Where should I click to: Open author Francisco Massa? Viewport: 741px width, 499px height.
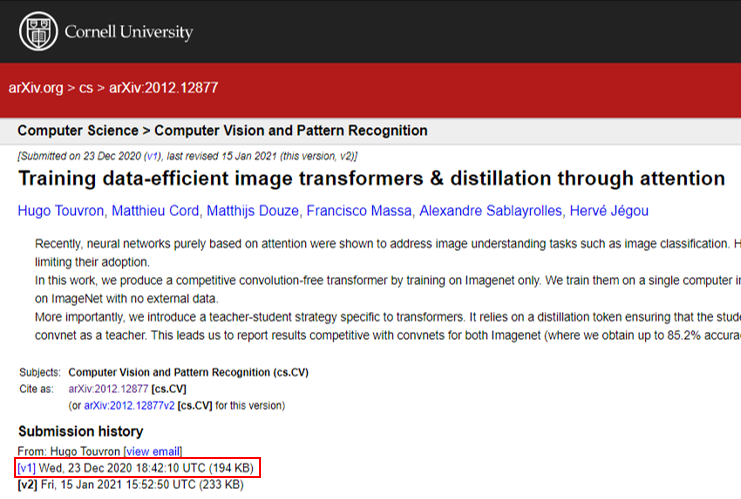tap(359, 211)
